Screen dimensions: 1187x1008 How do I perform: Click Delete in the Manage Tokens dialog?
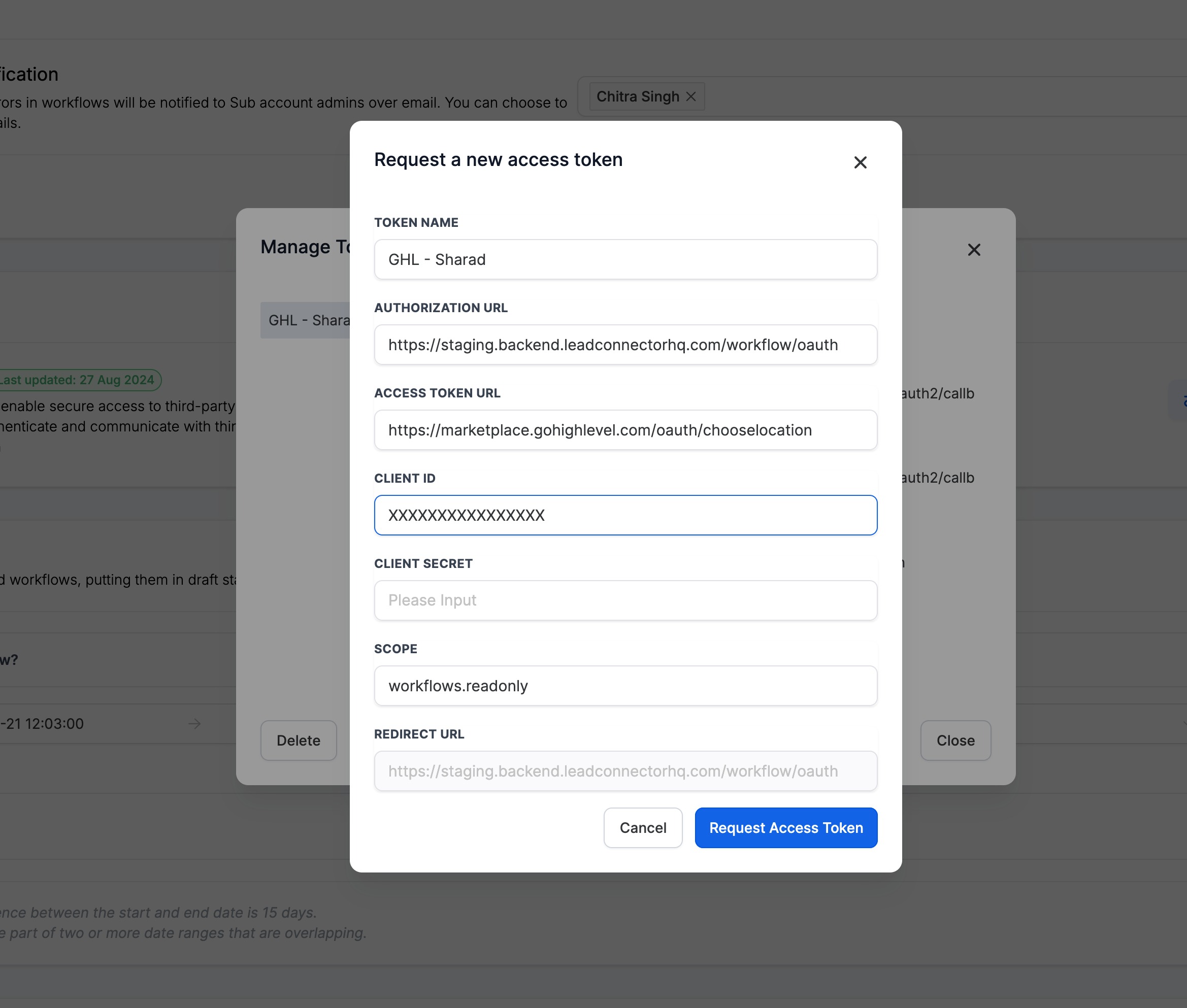[299, 741]
